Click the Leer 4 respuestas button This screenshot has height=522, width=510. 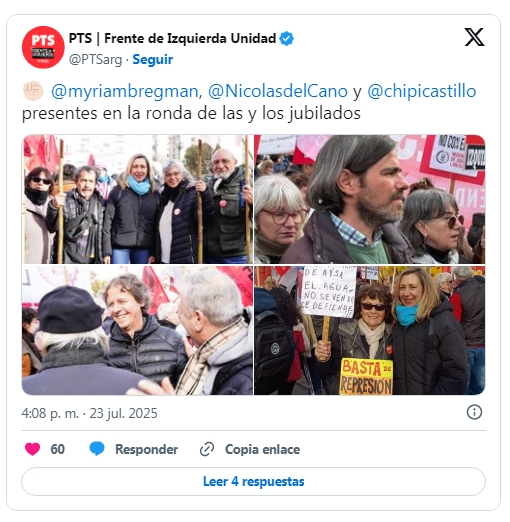click(253, 481)
